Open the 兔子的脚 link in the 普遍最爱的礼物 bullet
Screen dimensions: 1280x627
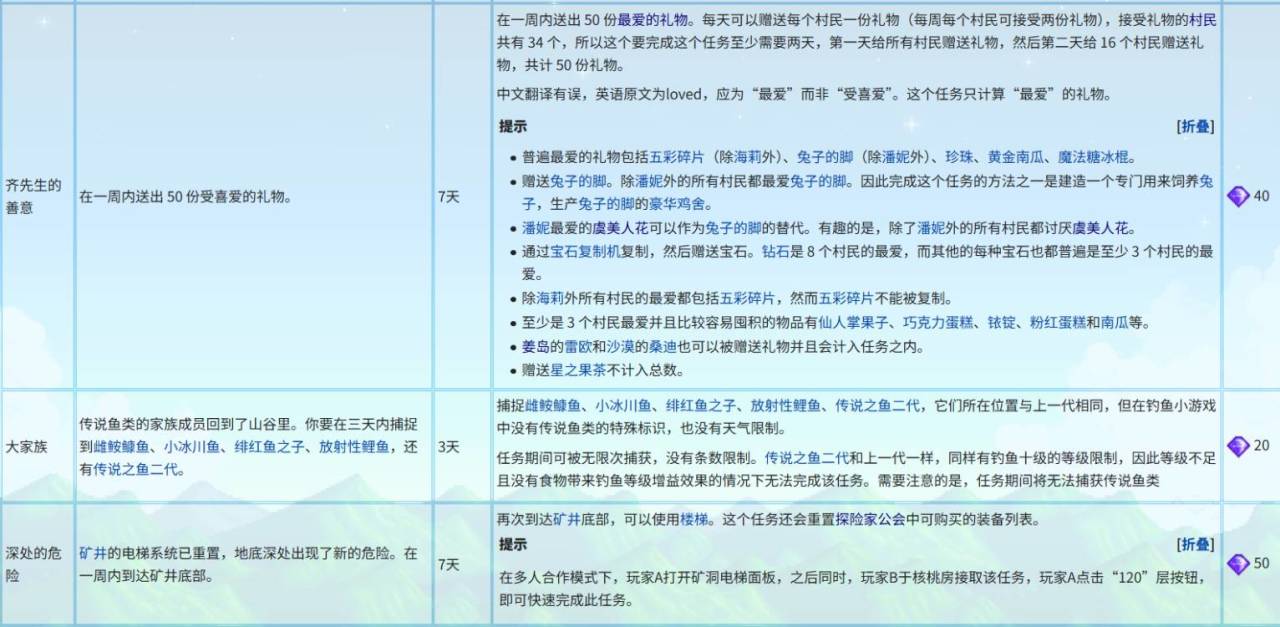pyautogui.click(x=825, y=157)
